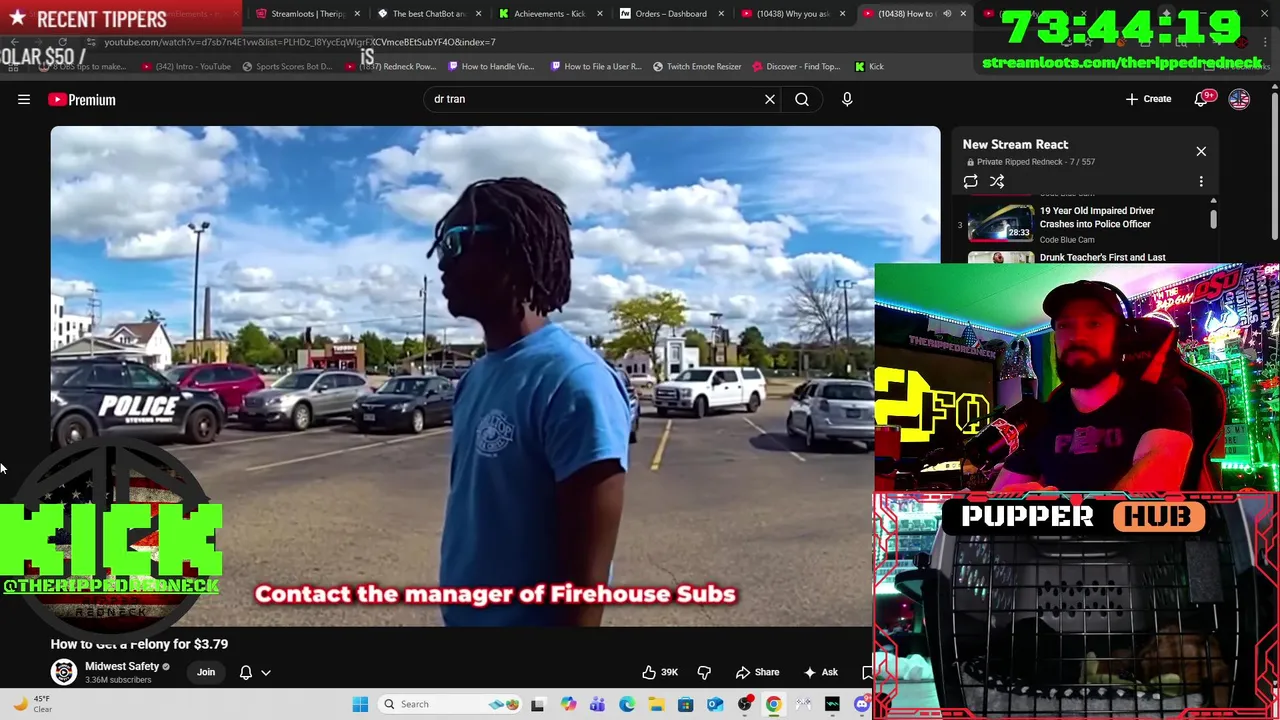The width and height of the screenshot is (1280, 720).
Task: Toggle shuffle for the playlist
Action: pyautogui.click(x=997, y=181)
